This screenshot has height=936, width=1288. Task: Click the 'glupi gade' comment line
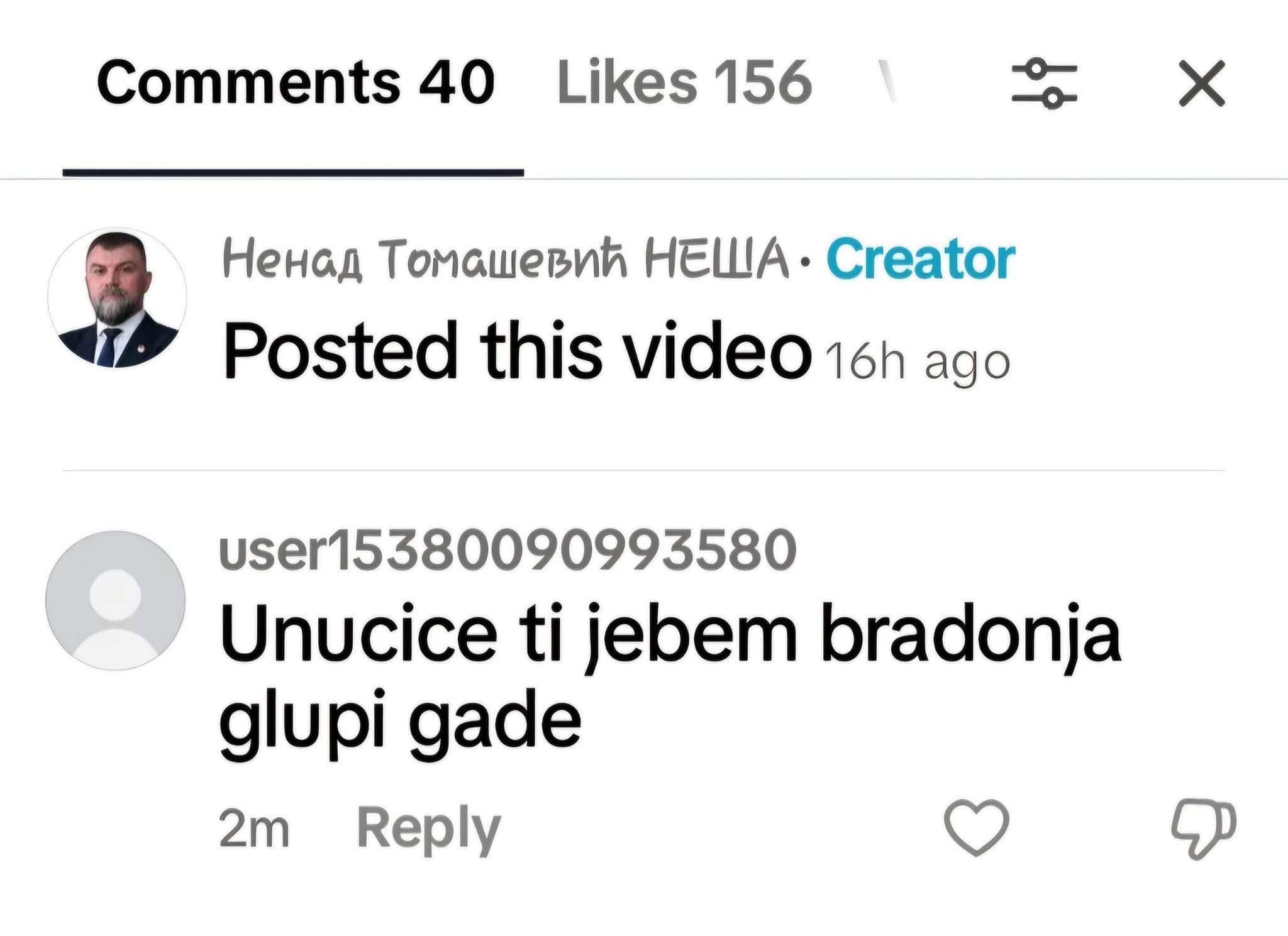click(400, 722)
